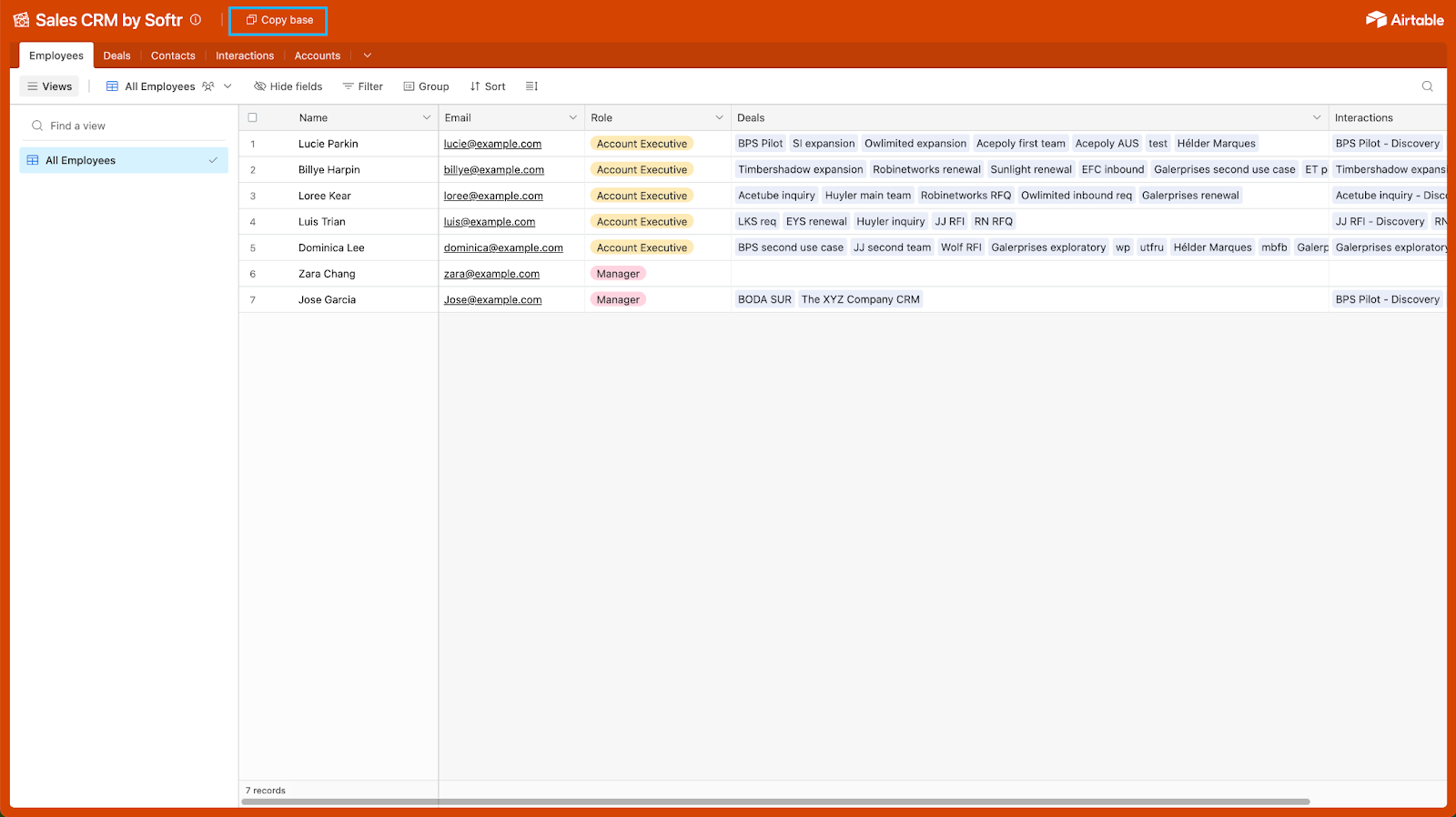
Task: Click the collaborators icon next to All Employees
Action: click(x=208, y=86)
